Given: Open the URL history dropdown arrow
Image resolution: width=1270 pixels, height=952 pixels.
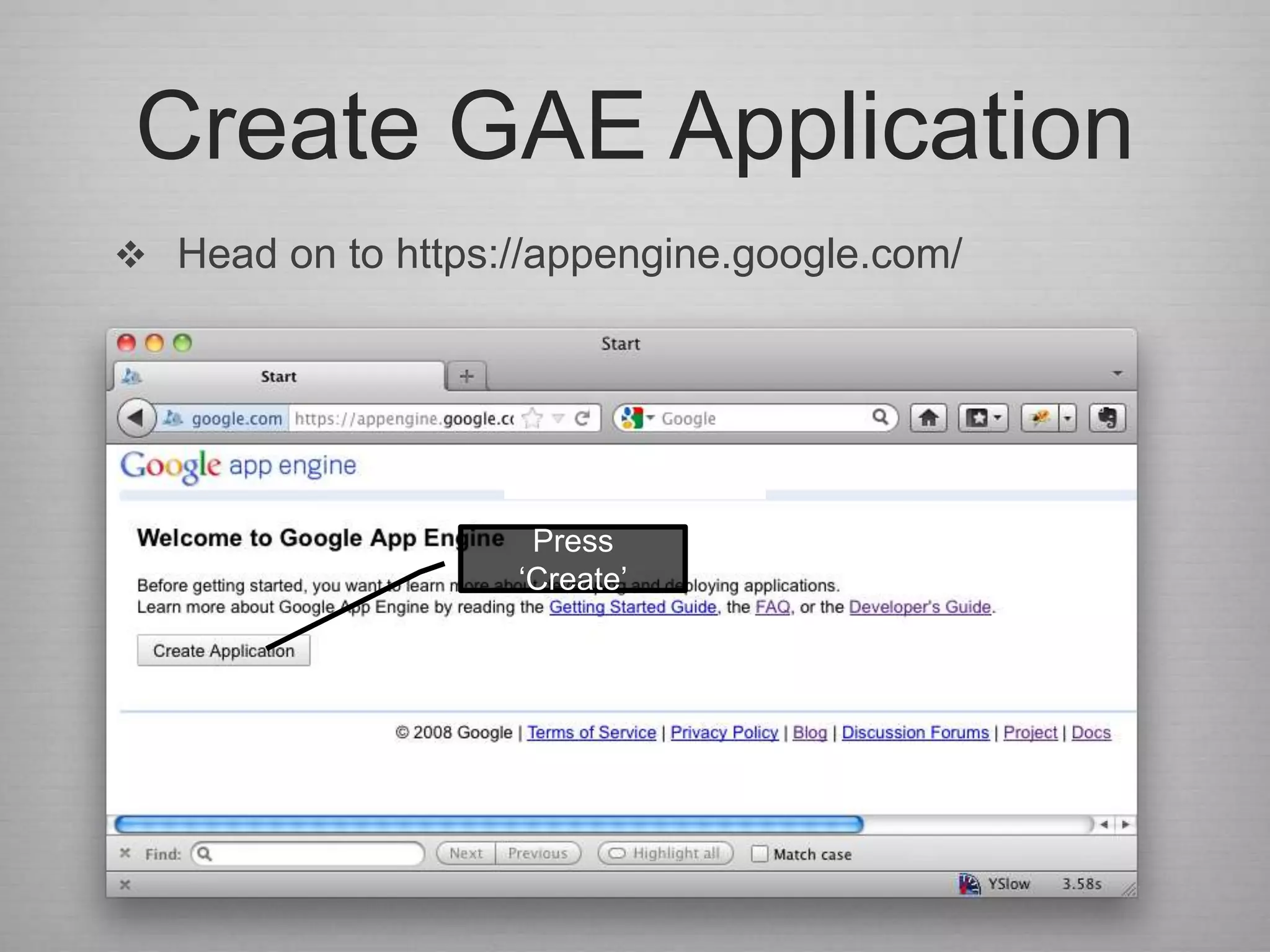Looking at the screenshot, I should 558,418.
